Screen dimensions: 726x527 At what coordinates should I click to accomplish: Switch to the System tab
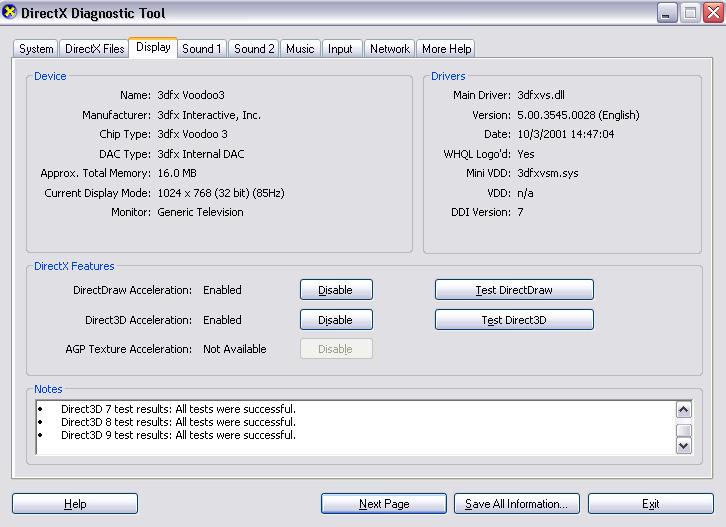36,49
